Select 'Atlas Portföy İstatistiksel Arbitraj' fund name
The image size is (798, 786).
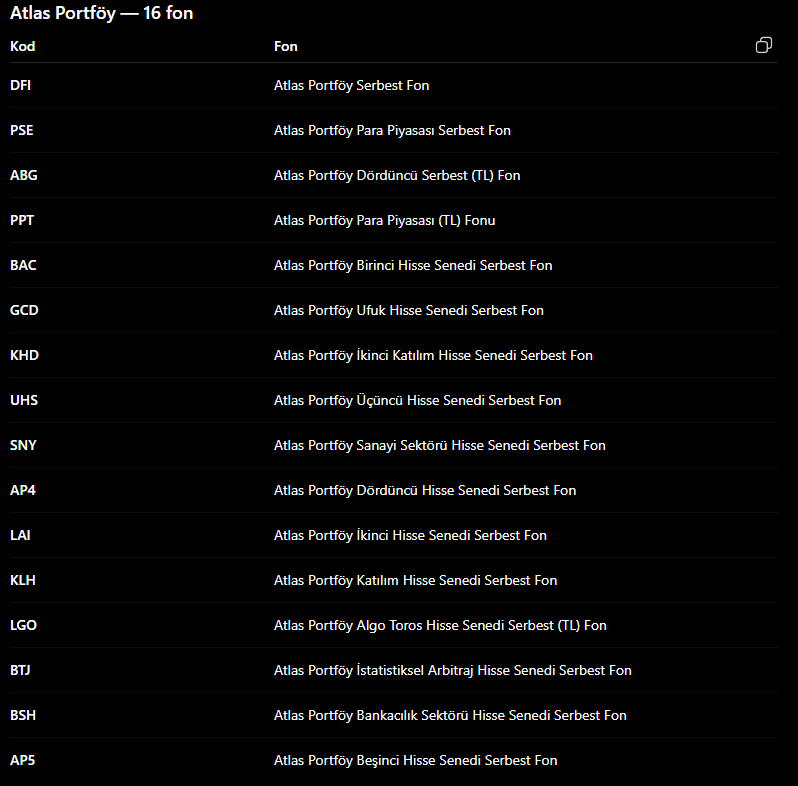coord(453,670)
